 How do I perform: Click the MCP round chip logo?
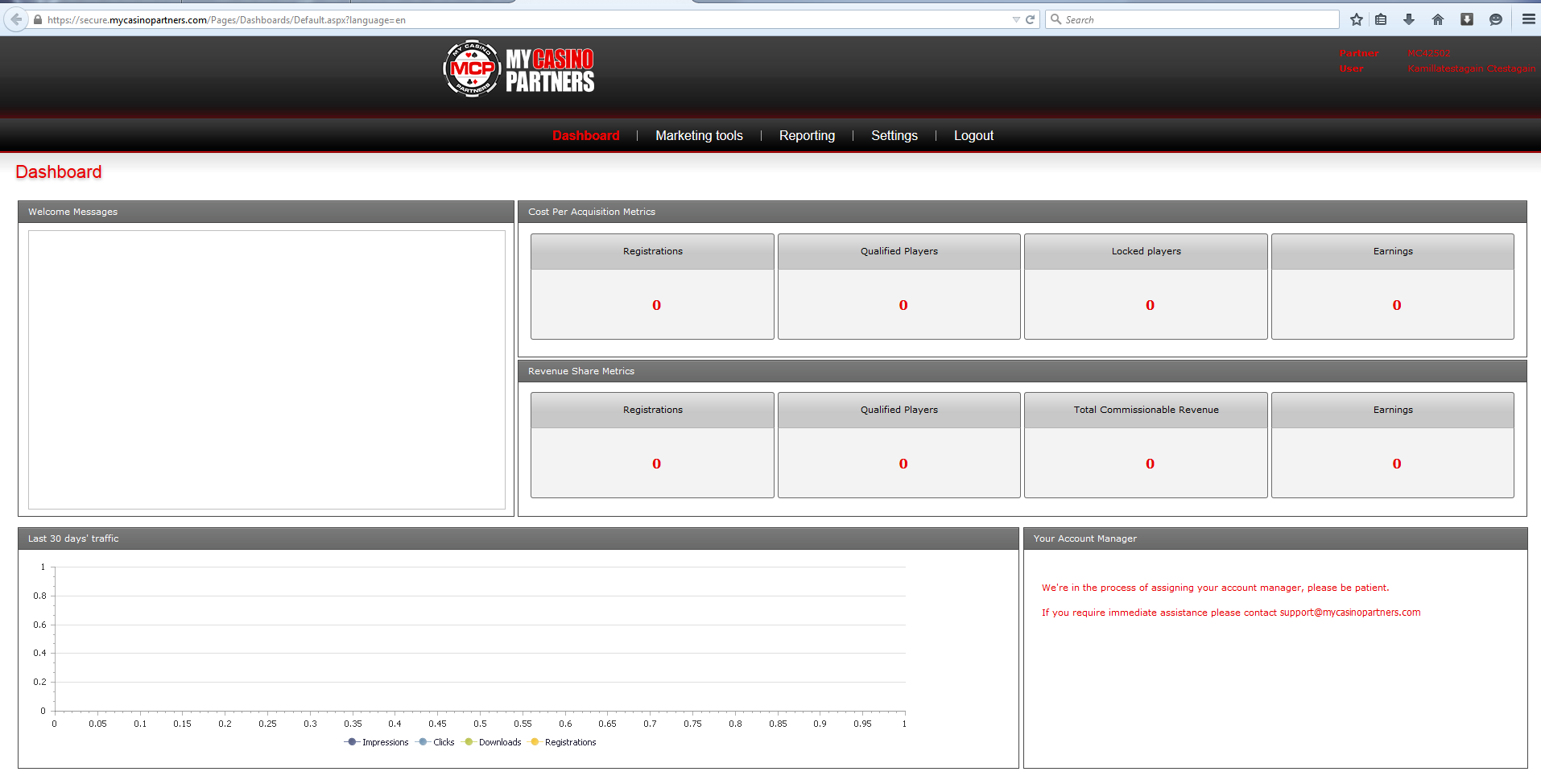[472, 68]
